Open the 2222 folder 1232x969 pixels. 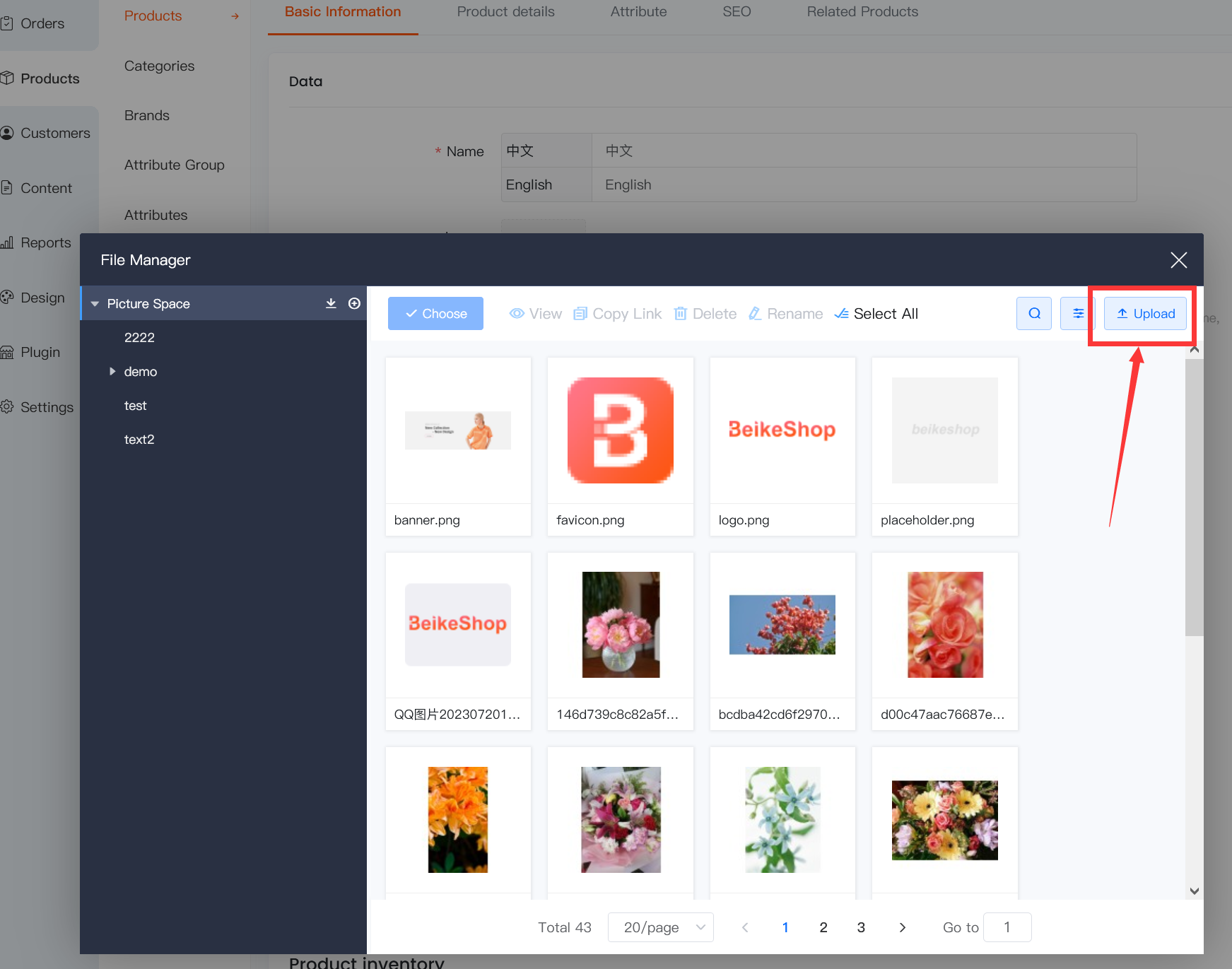coord(139,338)
